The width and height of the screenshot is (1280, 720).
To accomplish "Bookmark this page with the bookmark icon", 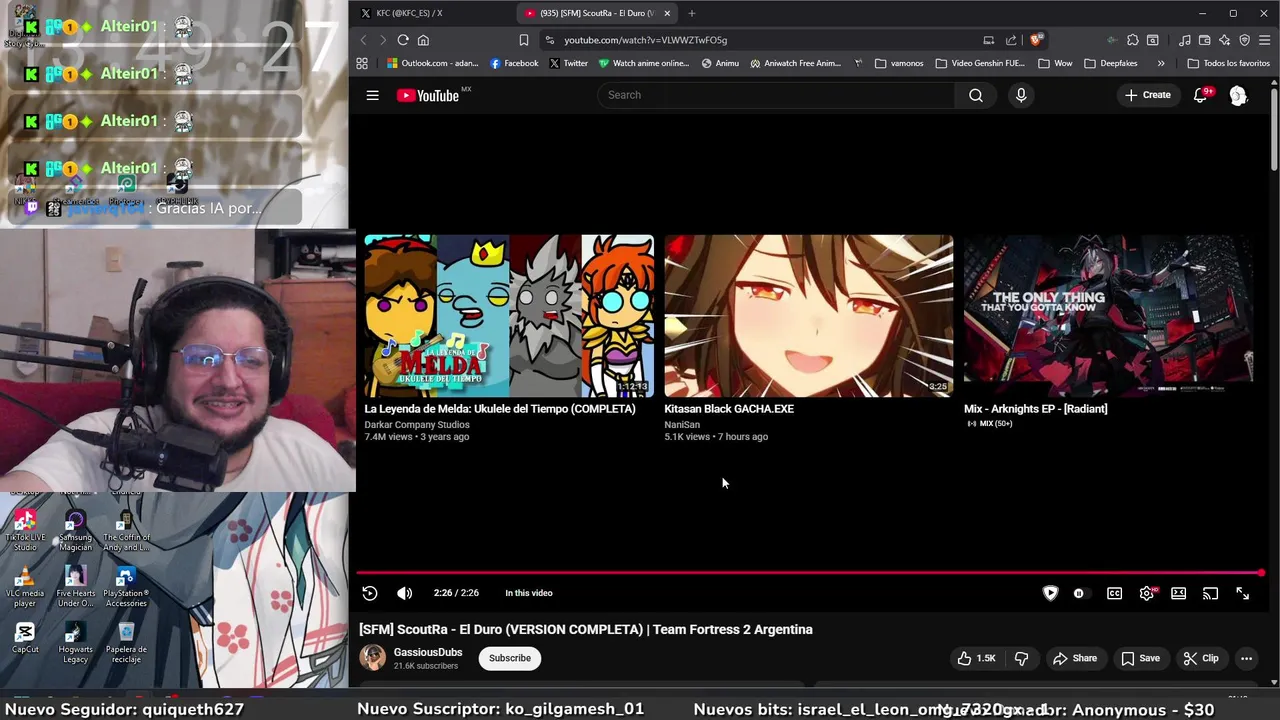I will pyautogui.click(x=524, y=40).
